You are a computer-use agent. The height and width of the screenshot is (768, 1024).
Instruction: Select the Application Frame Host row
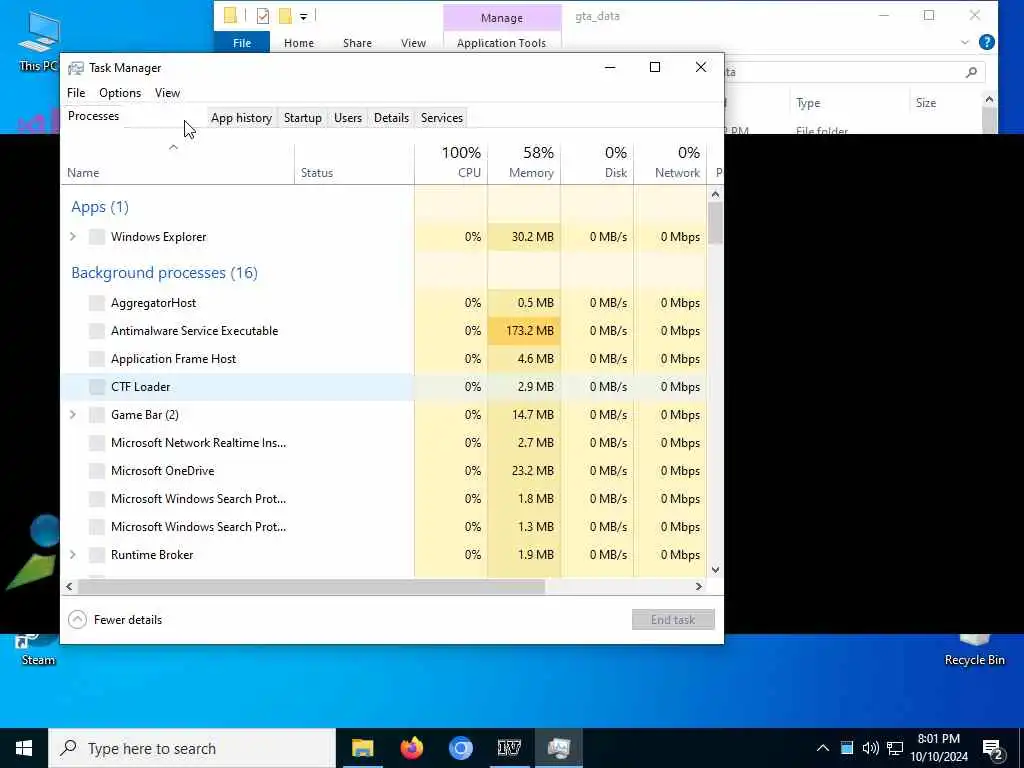[384, 359]
